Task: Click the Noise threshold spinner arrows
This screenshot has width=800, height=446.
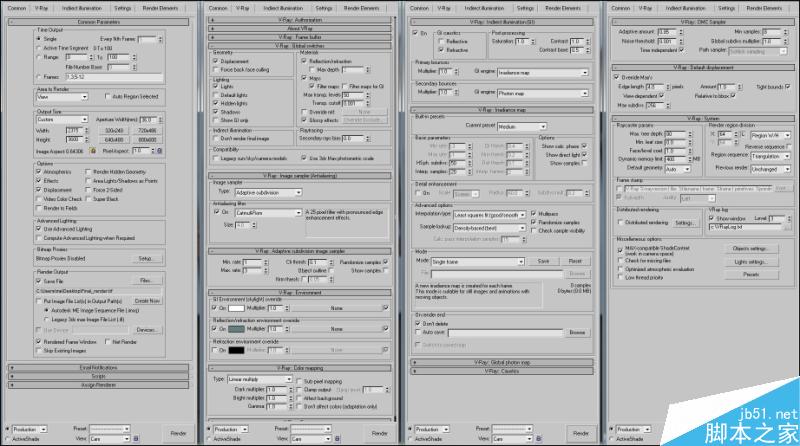Action: coord(681,41)
